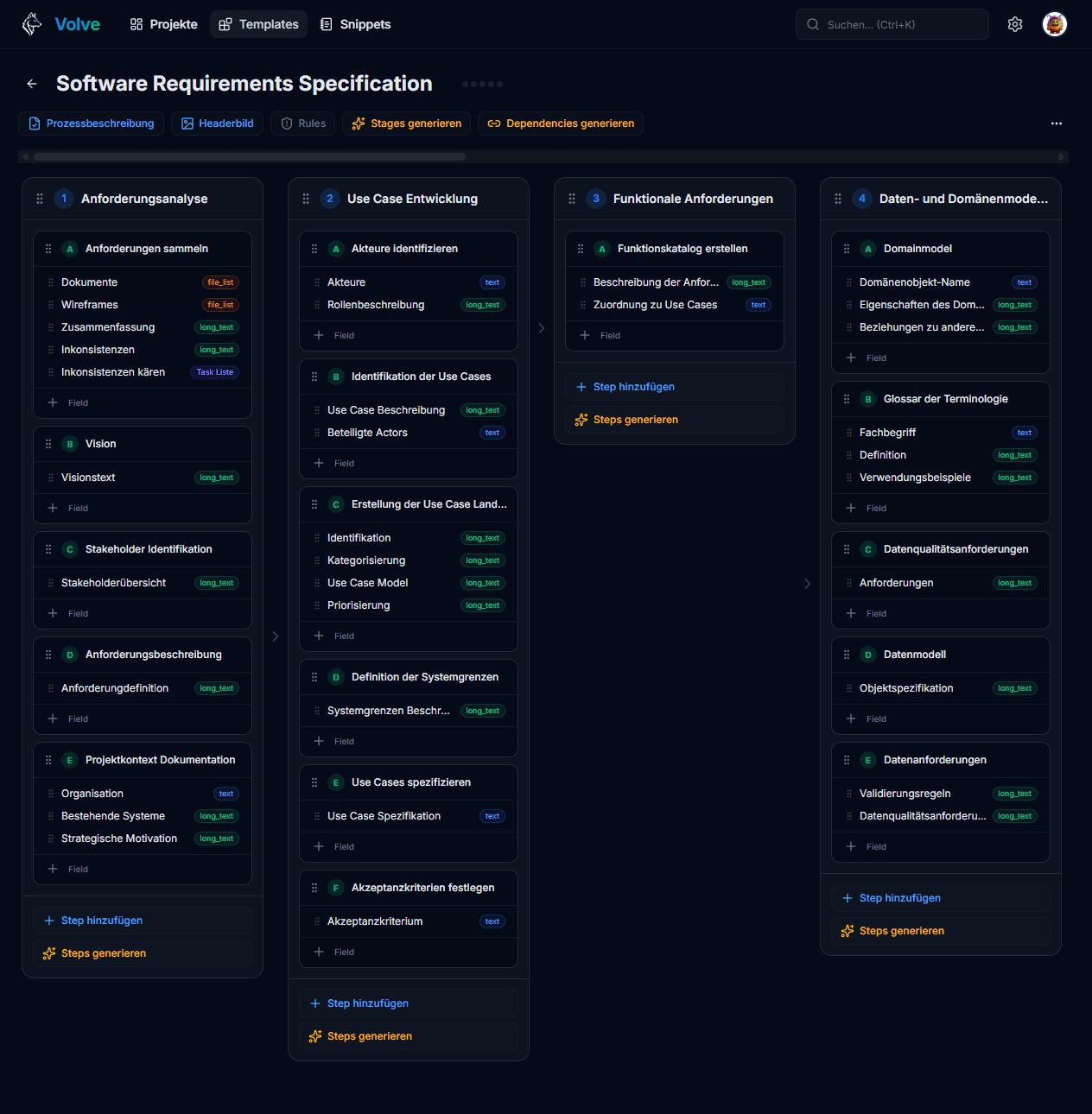
Task: Click the chevron between stages 2 and 3
Action: point(542,328)
